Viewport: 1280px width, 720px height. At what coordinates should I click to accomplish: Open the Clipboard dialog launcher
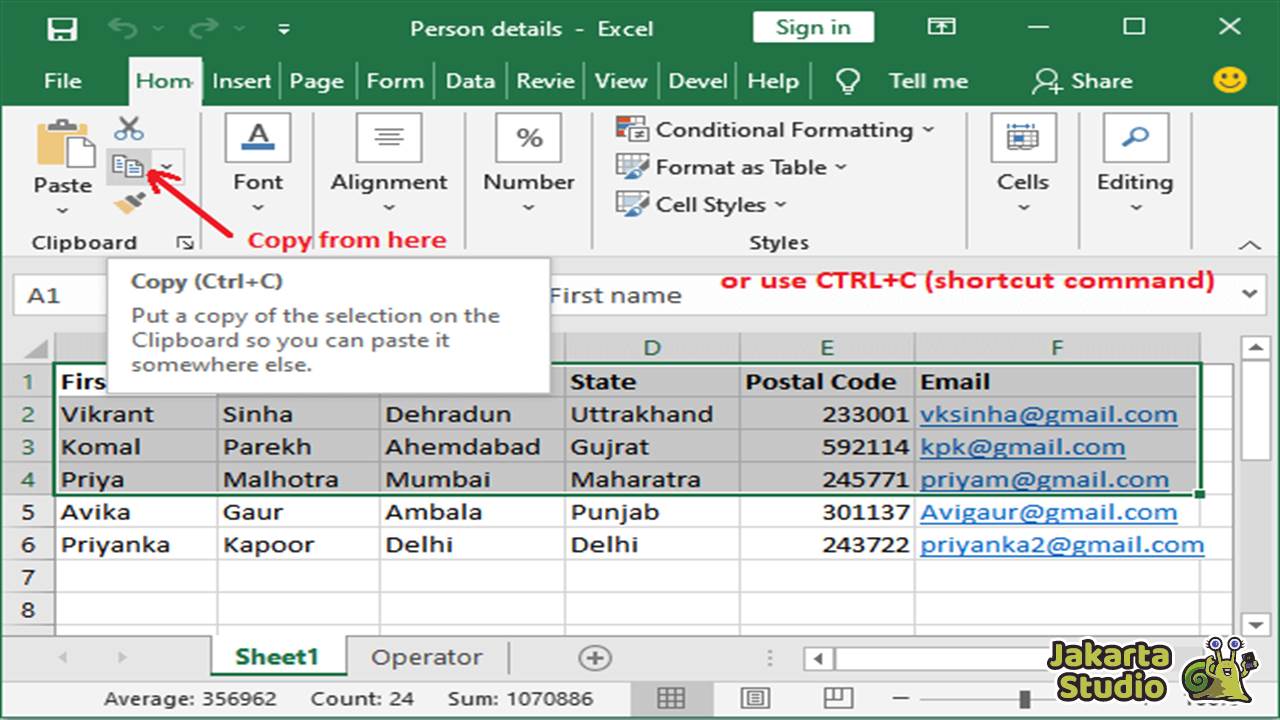coord(184,243)
